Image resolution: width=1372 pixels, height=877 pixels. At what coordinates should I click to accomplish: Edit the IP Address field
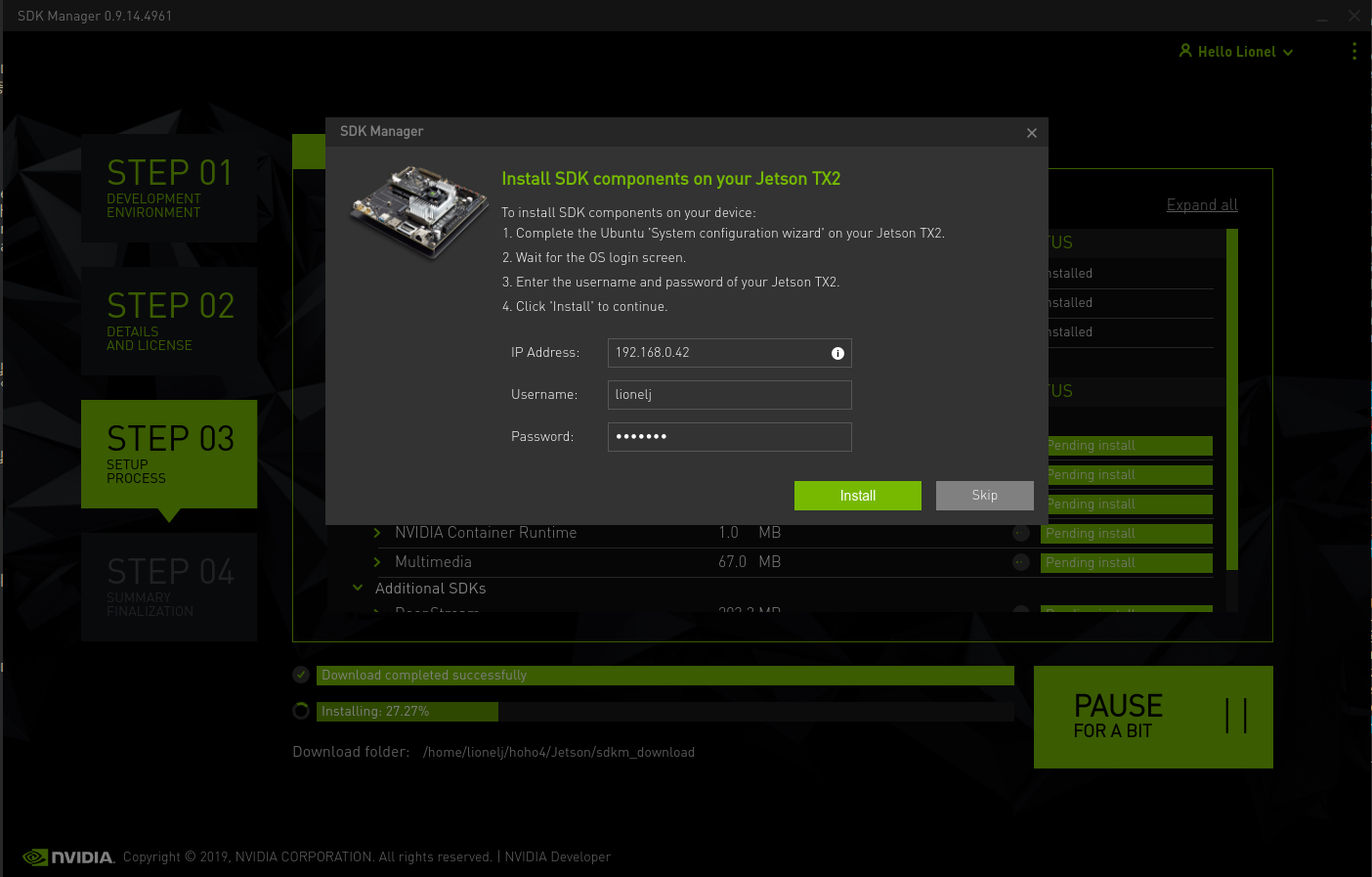pyautogui.click(x=729, y=353)
